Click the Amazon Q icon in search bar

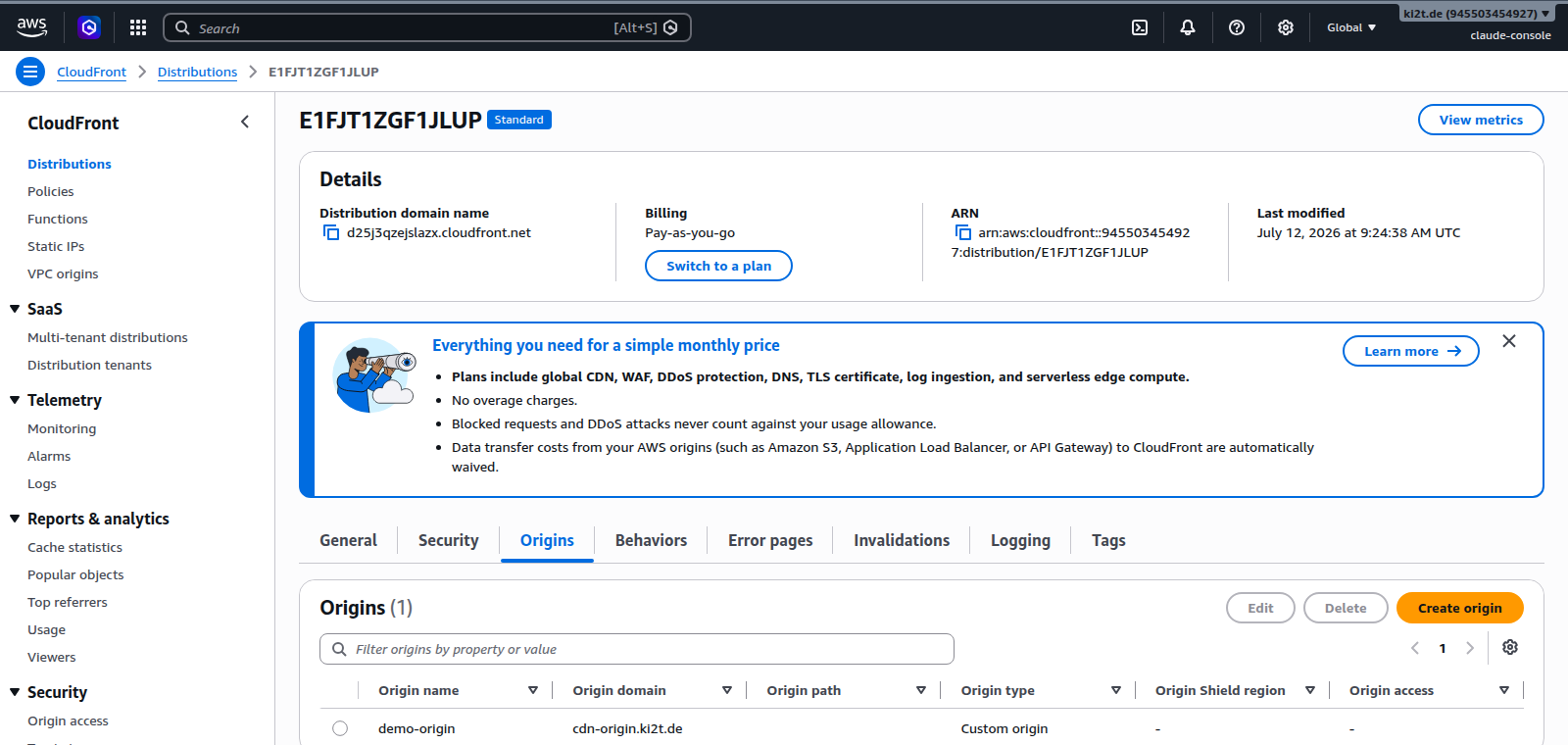tap(670, 27)
